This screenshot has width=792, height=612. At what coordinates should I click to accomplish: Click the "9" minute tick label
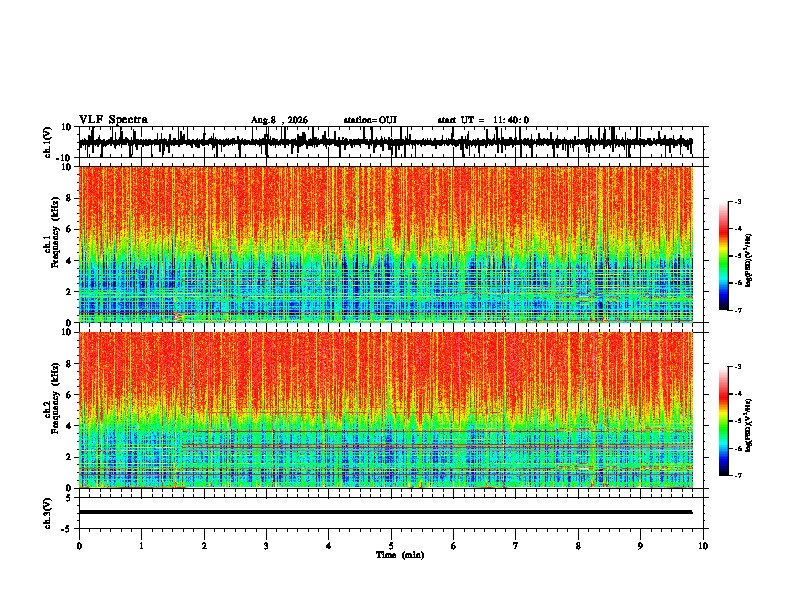tap(640, 546)
